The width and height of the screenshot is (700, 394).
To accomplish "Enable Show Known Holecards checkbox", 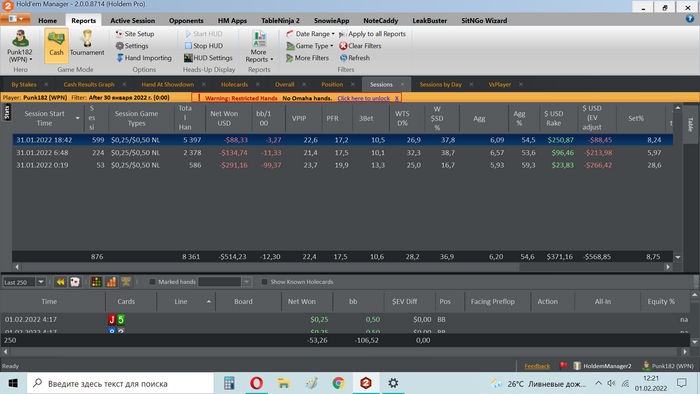I will [x=264, y=282].
